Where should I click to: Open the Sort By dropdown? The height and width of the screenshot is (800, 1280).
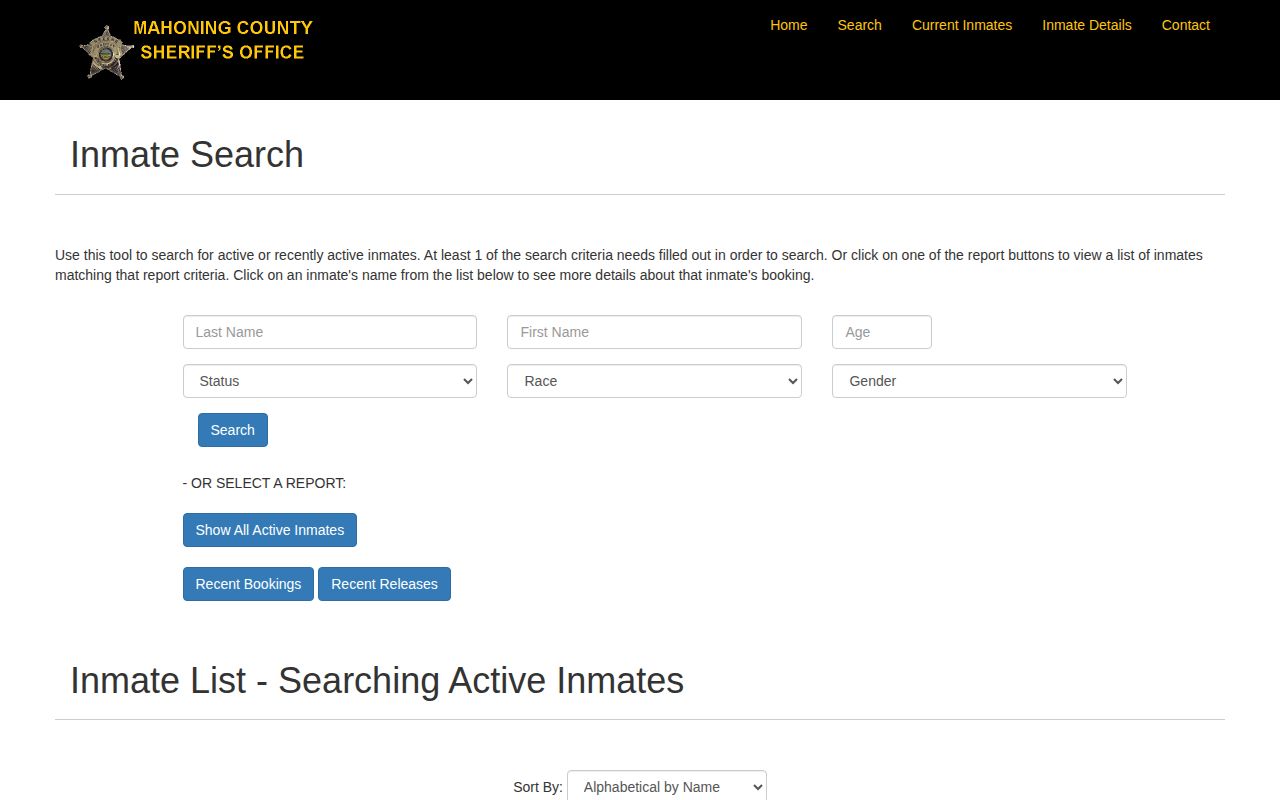(667, 786)
